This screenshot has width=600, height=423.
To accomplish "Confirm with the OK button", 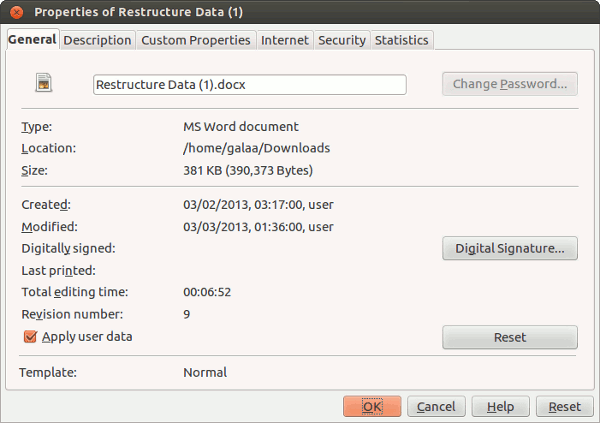I will pos(372,407).
